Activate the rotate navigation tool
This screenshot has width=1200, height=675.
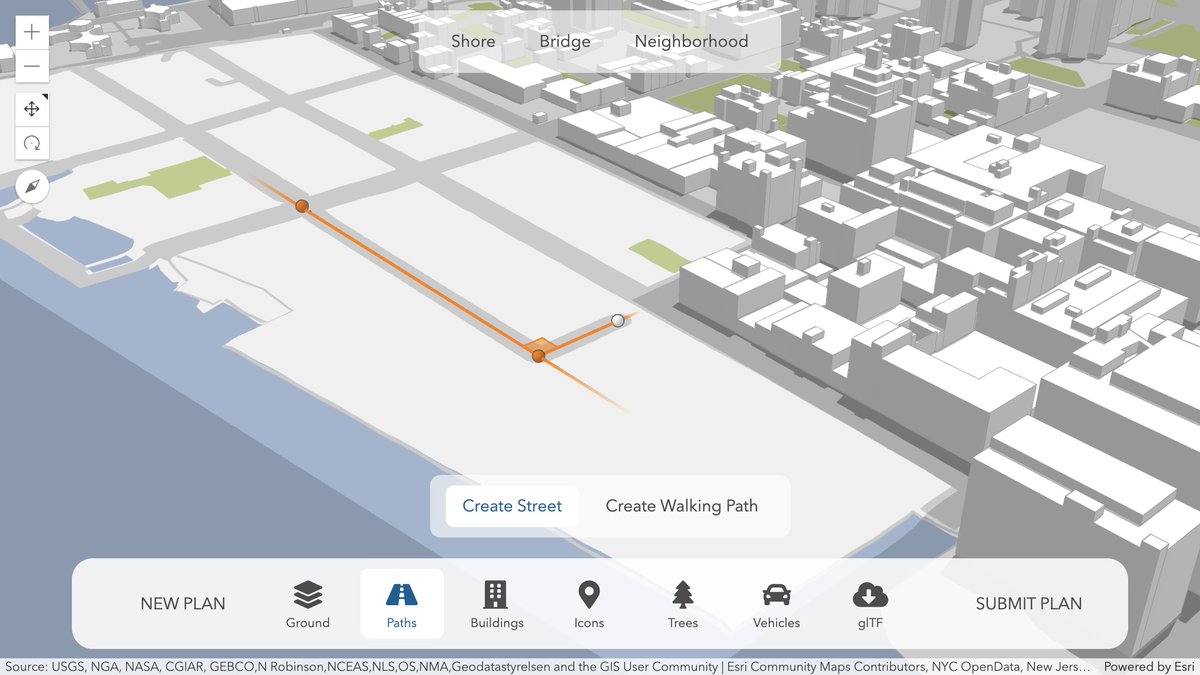pyautogui.click(x=32, y=143)
